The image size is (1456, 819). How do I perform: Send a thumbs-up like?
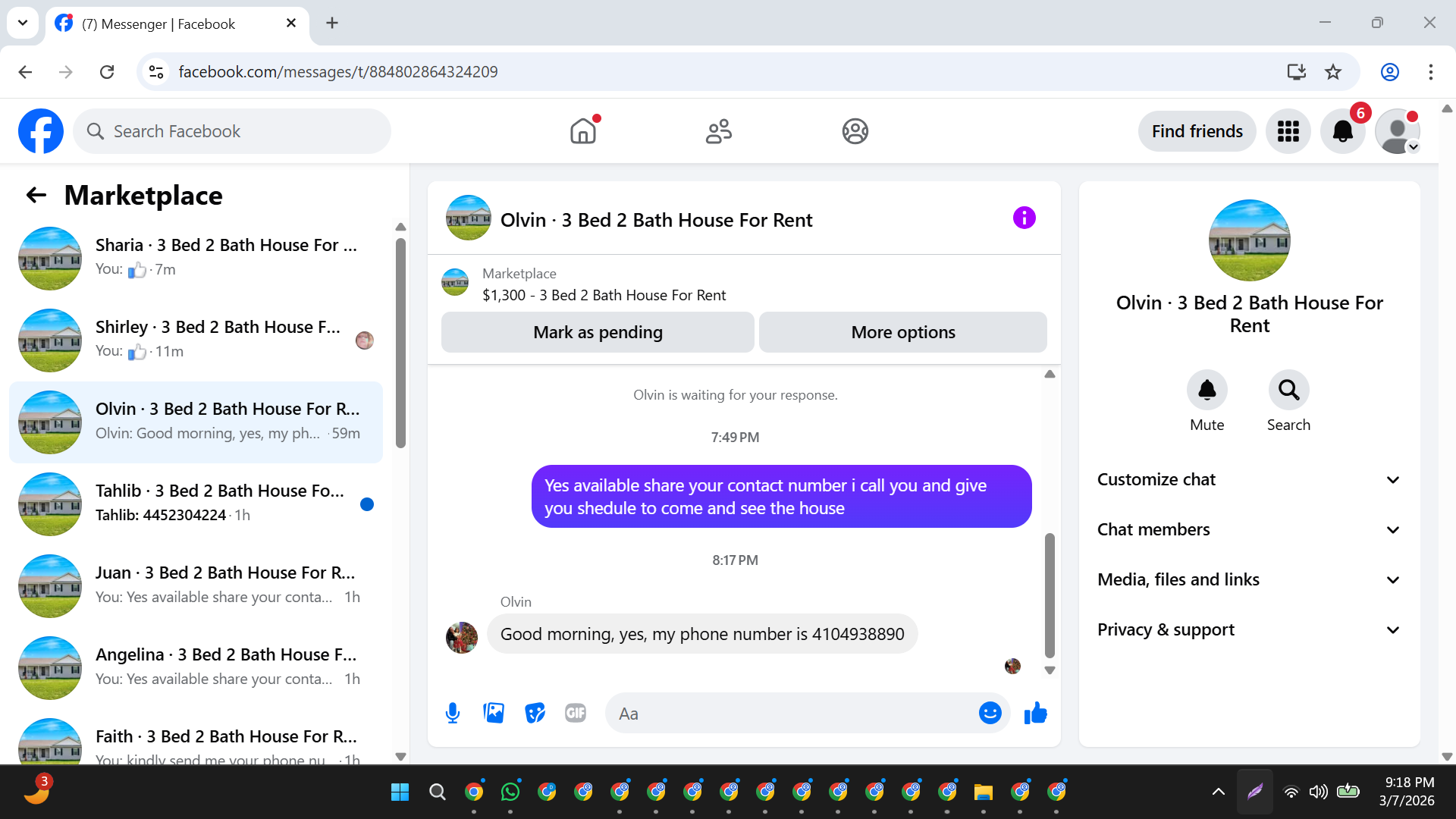point(1035,713)
